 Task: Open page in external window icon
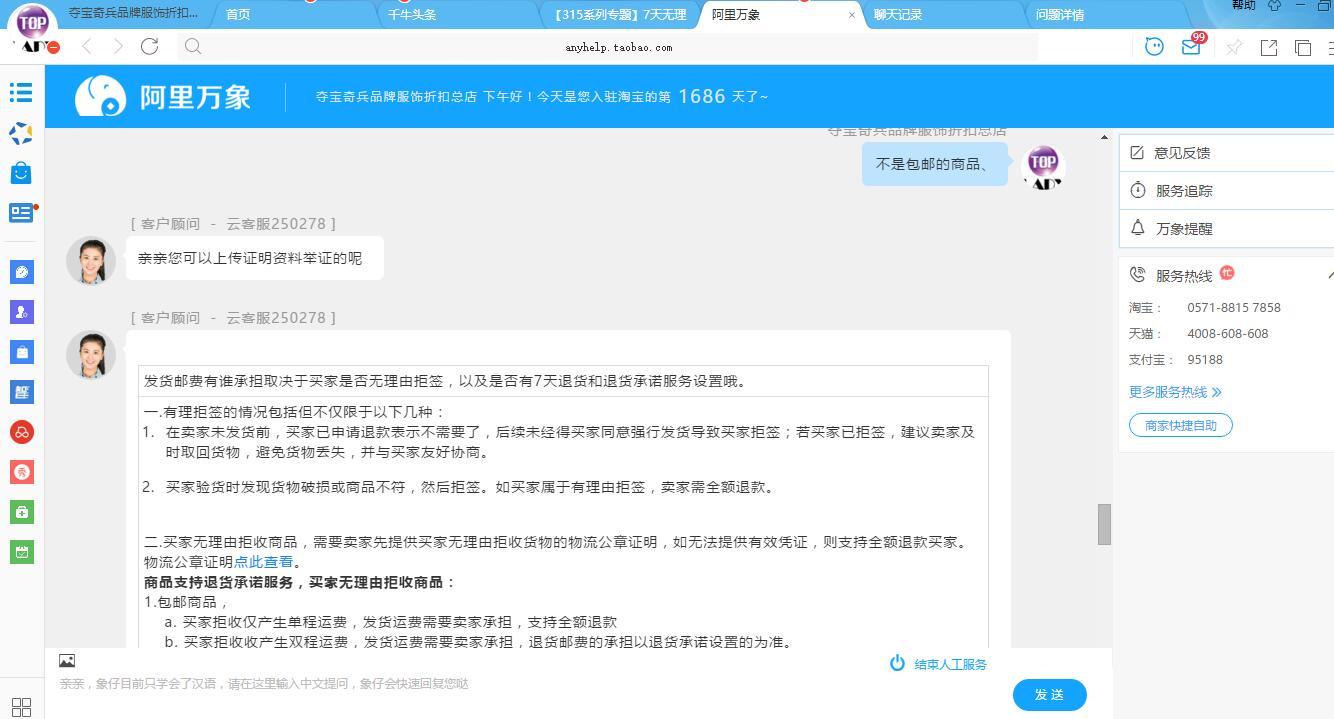[x=1269, y=47]
